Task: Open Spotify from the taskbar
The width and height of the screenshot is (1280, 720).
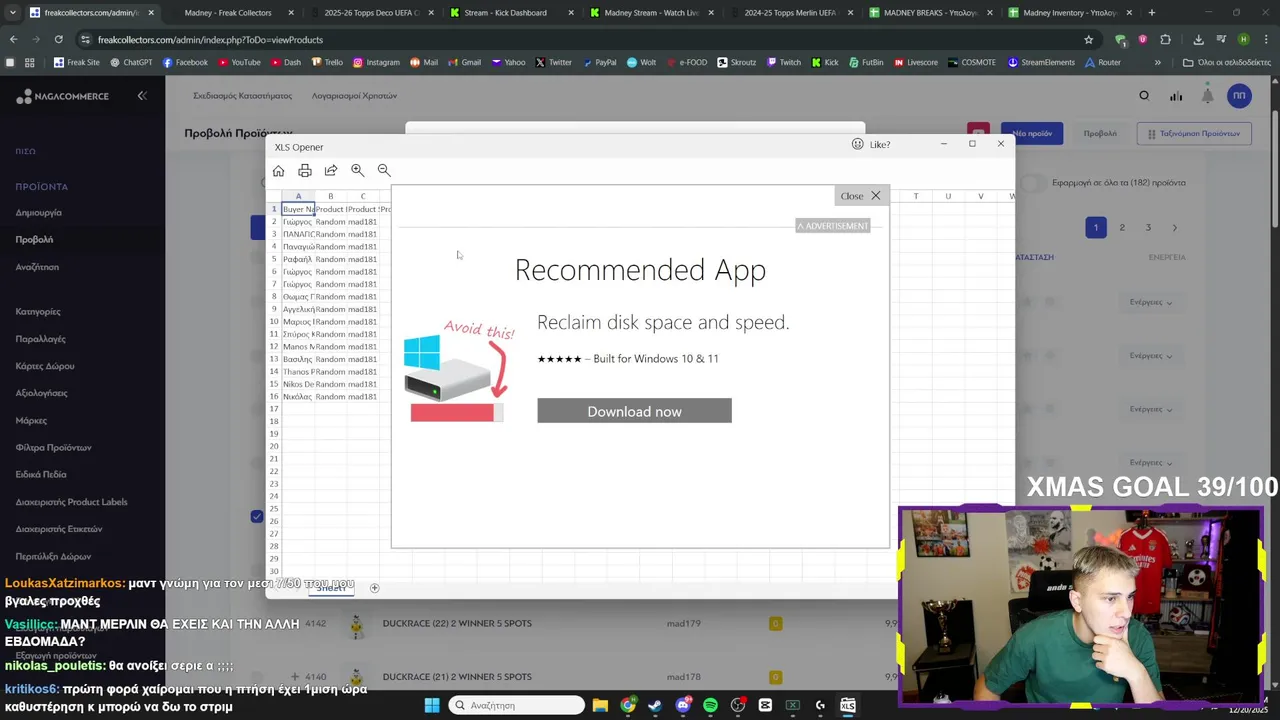Action: click(x=710, y=705)
